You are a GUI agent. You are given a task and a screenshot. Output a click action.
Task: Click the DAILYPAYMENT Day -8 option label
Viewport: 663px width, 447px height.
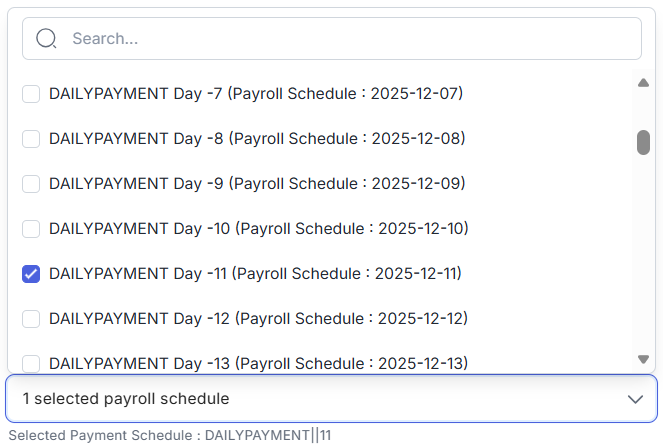click(257, 139)
